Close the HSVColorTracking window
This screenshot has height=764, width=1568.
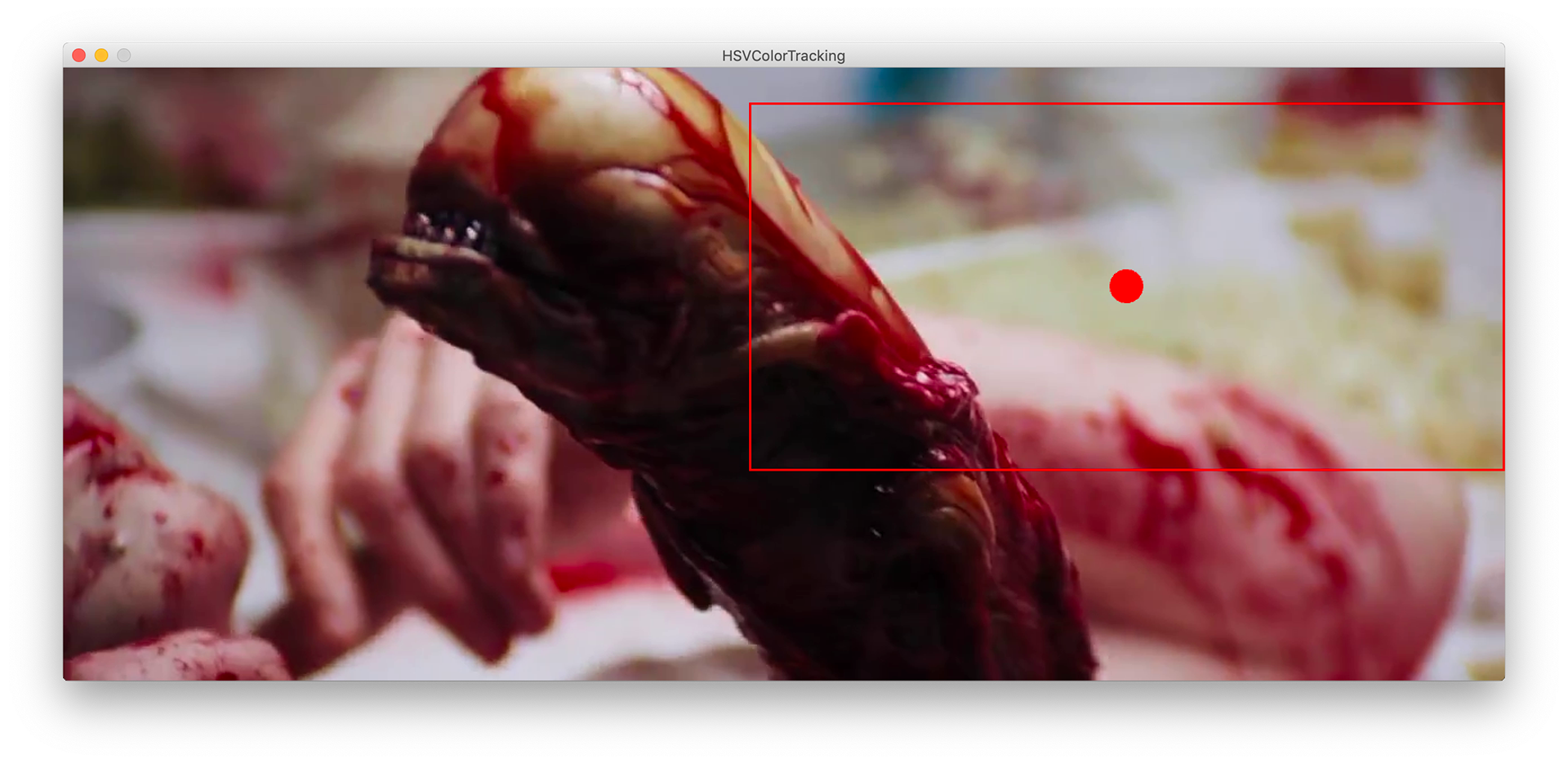coord(79,56)
